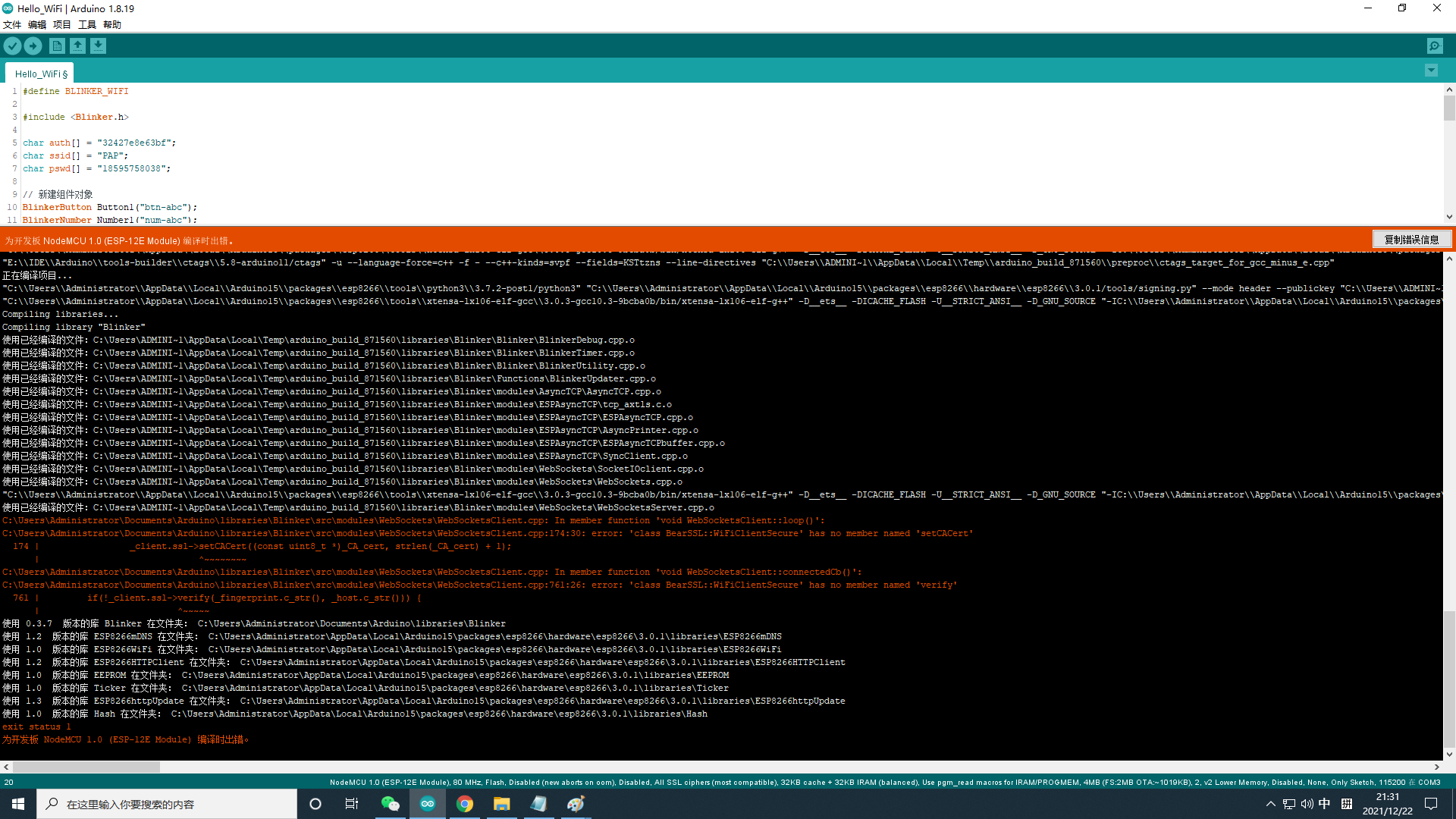Open the 文件 menu
This screenshot has height=819, width=1456.
point(12,25)
